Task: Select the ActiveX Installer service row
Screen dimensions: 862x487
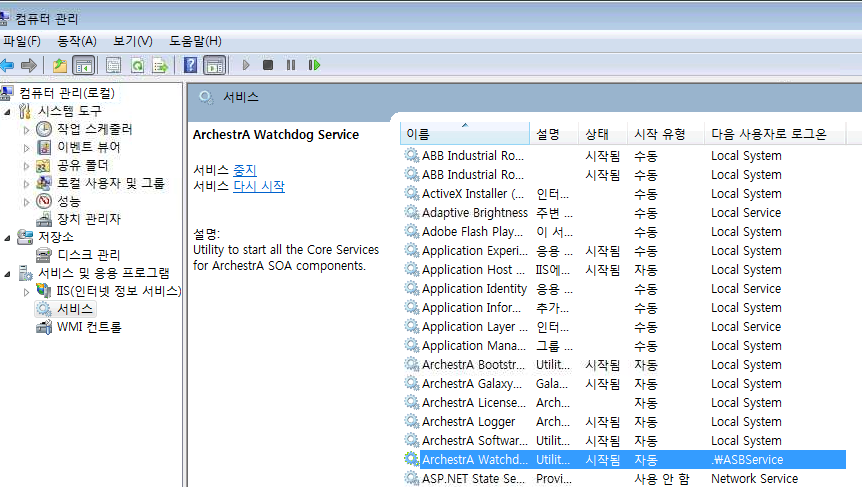Action: pyautogui.click(x=624, y=194)
